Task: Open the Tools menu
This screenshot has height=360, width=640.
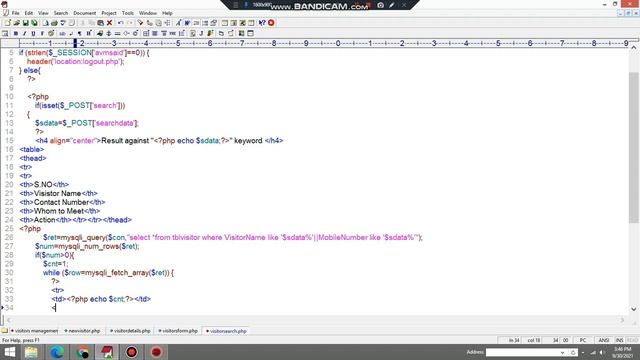Action: pos(128,13)
